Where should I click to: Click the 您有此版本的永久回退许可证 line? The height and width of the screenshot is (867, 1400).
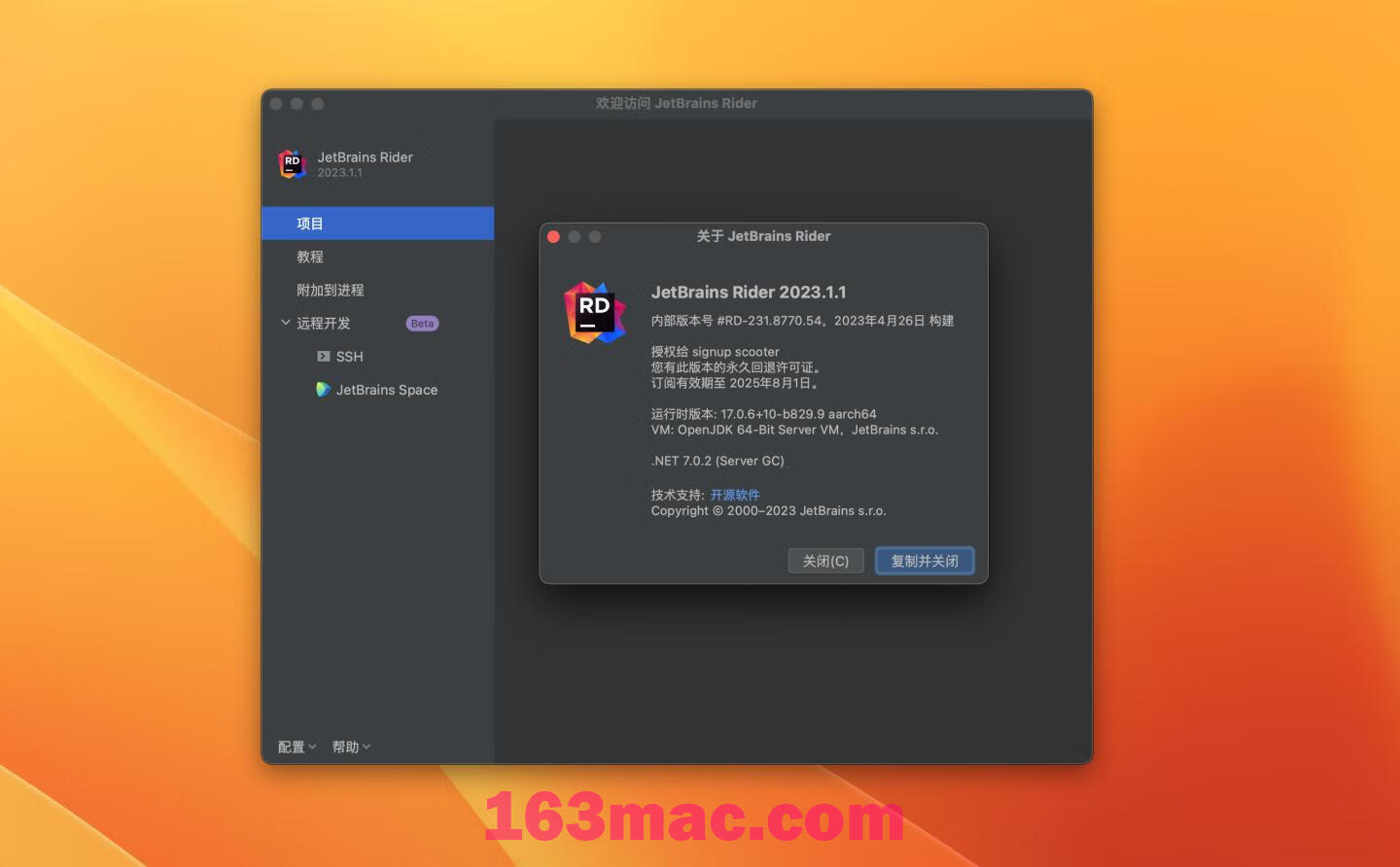coord(737,367)
